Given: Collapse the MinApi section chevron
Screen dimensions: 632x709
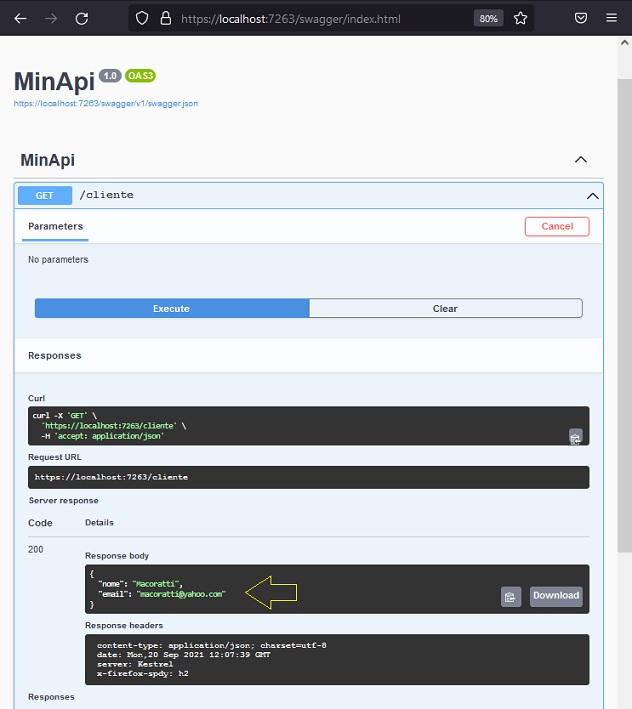Looking at the screenshot, I should pos(581,160).
